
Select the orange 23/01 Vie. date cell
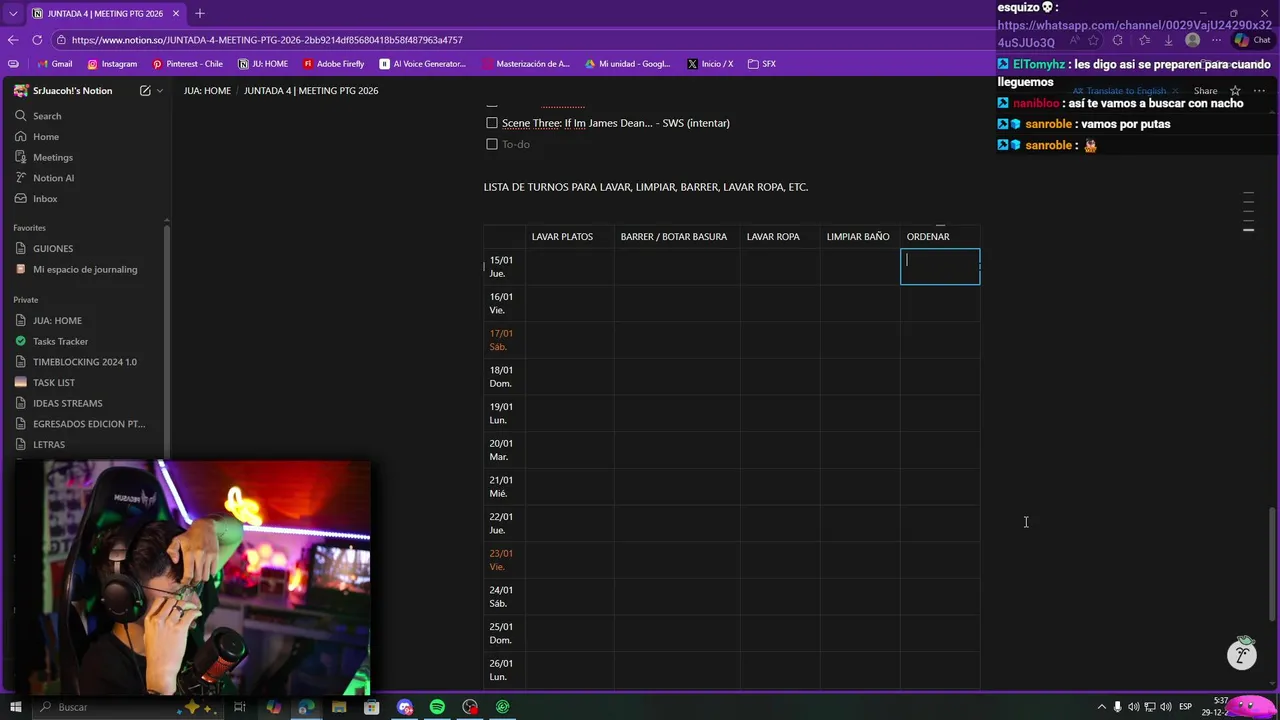click(x=505, y=560)
